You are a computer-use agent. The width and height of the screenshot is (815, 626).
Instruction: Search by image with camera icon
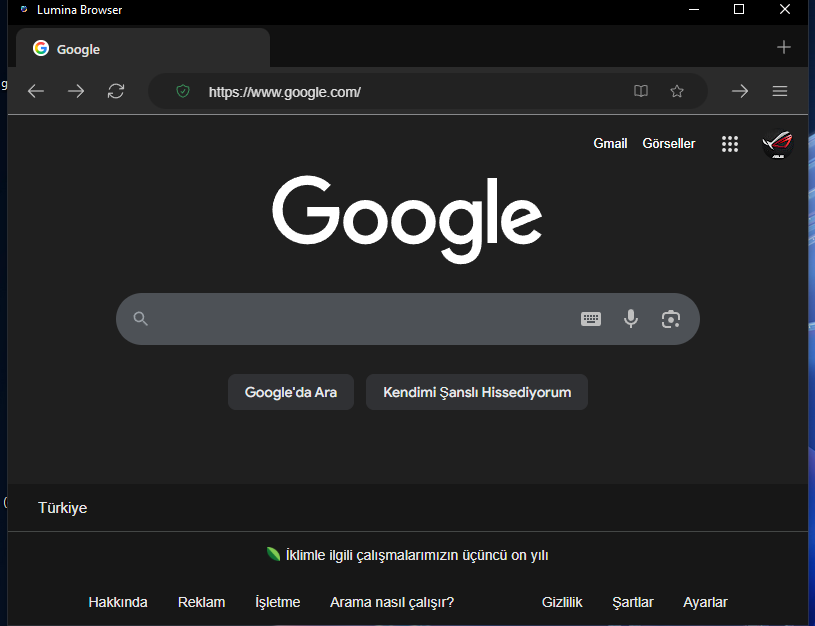pos(671,319)
